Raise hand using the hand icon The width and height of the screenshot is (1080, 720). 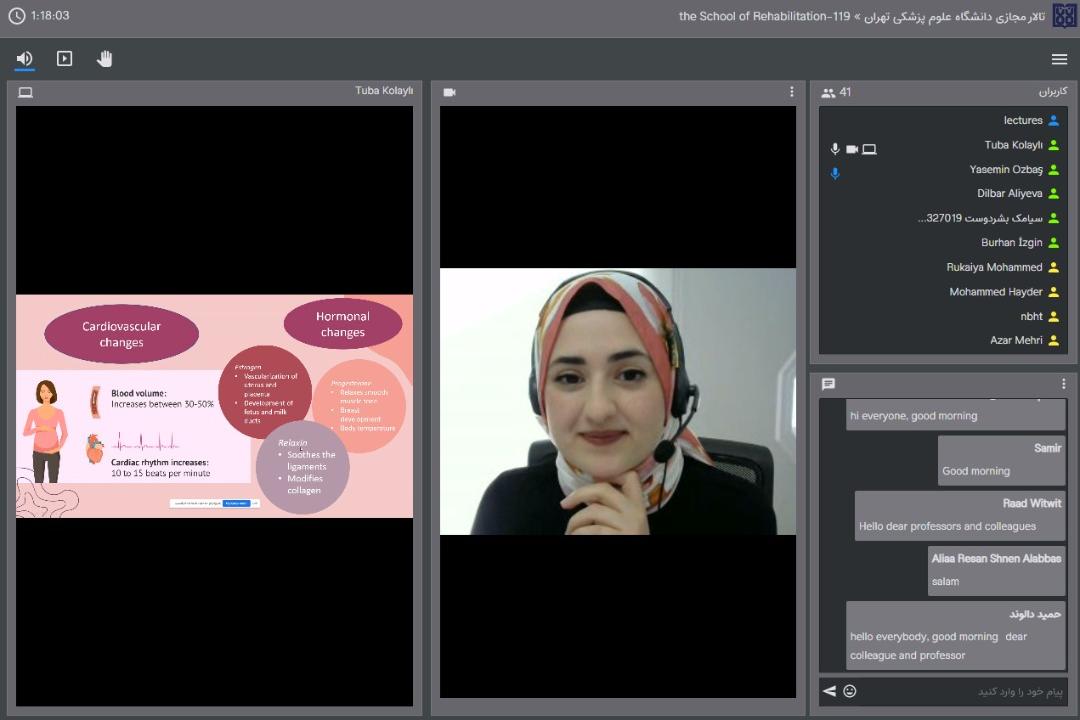click(104, 59)
